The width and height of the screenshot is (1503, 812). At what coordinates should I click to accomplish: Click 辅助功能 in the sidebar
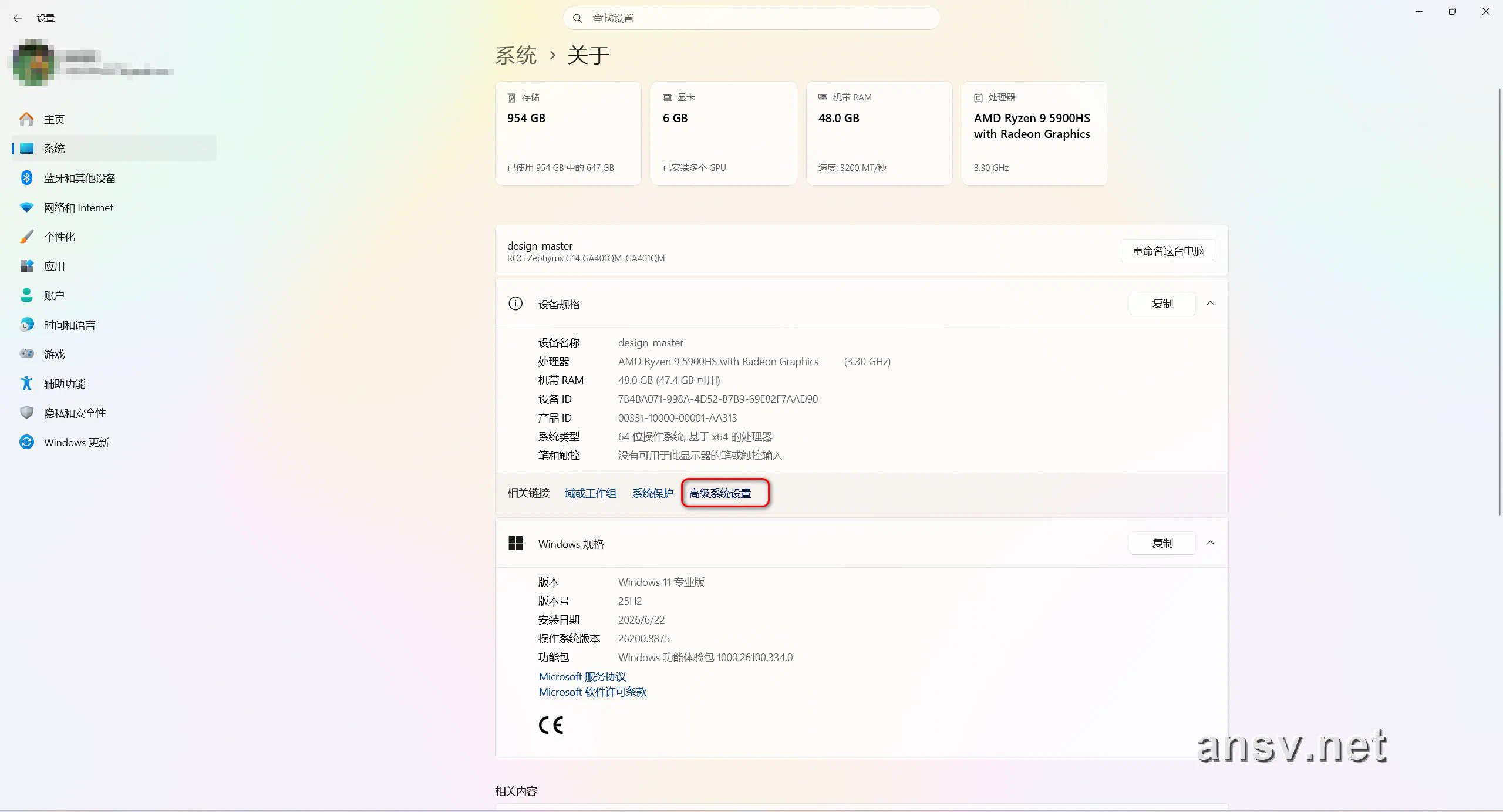point(114,383)
